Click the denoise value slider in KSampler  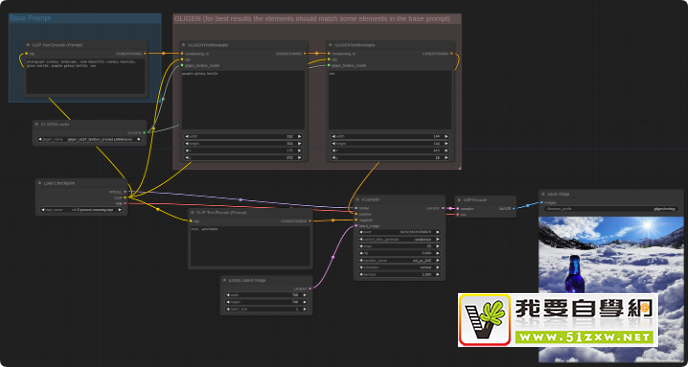(x=399, y=274)
